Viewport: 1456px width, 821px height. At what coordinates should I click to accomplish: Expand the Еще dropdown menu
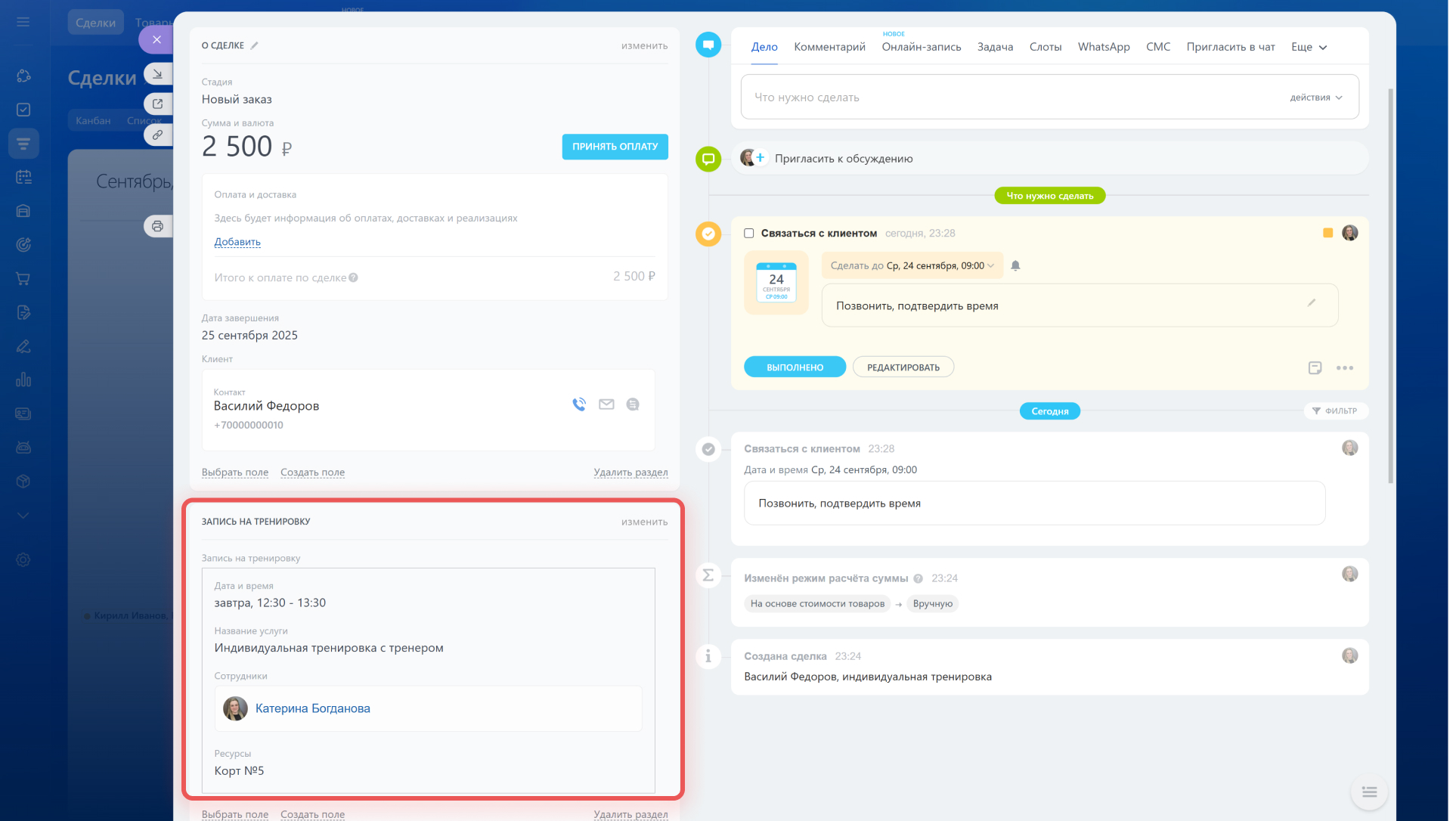pos(1309,47)
